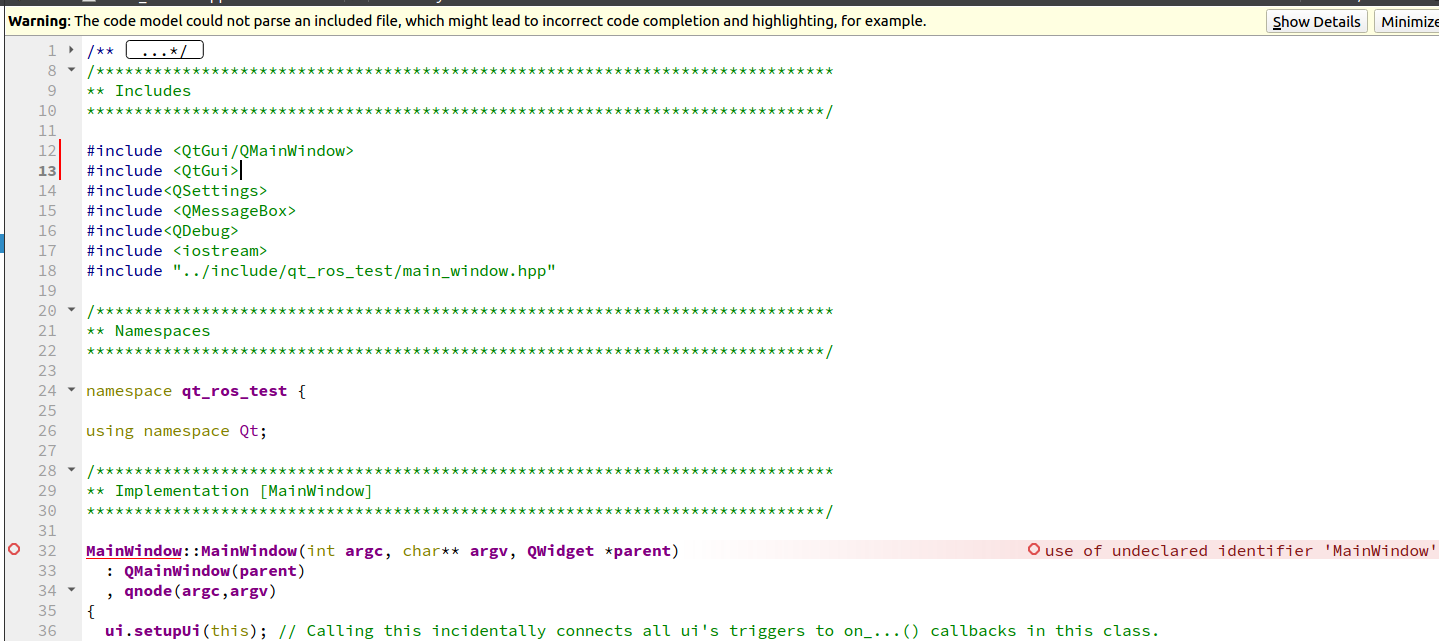Click the callbacks comment on line 36
Viewport: 1439px width, 641px height.
(x=719, y=631)
